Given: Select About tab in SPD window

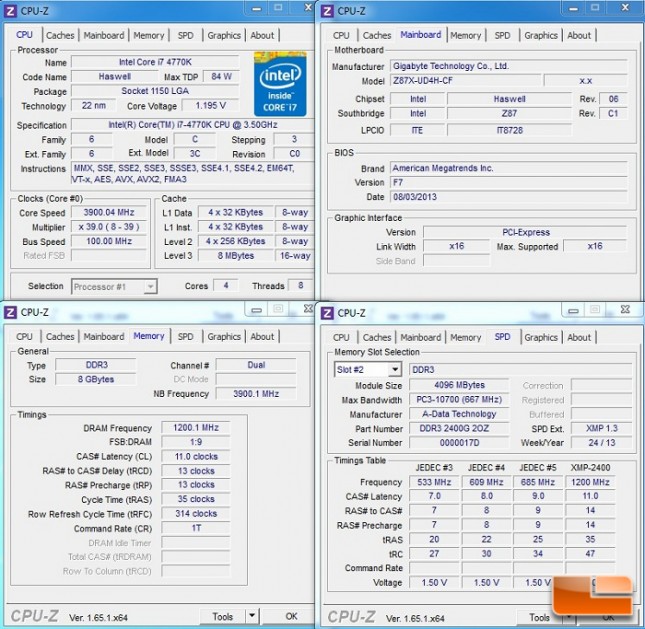Looking at the screenshot, I should [579, 337].
